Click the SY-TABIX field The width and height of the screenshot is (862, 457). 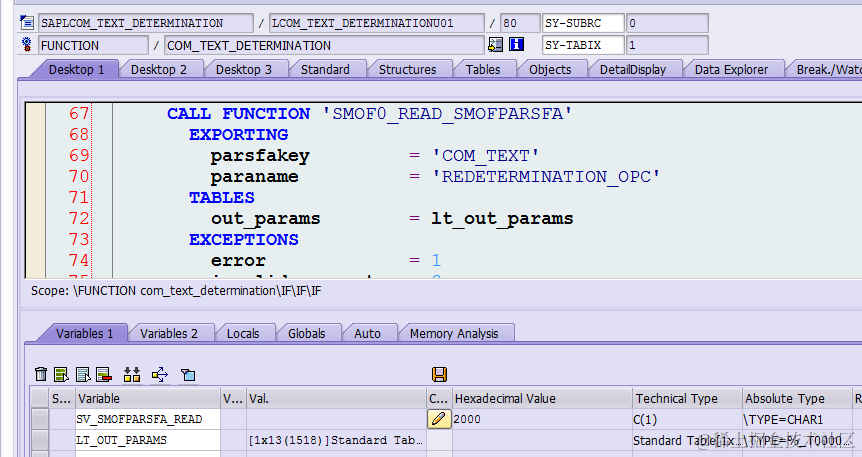(583, 45)
